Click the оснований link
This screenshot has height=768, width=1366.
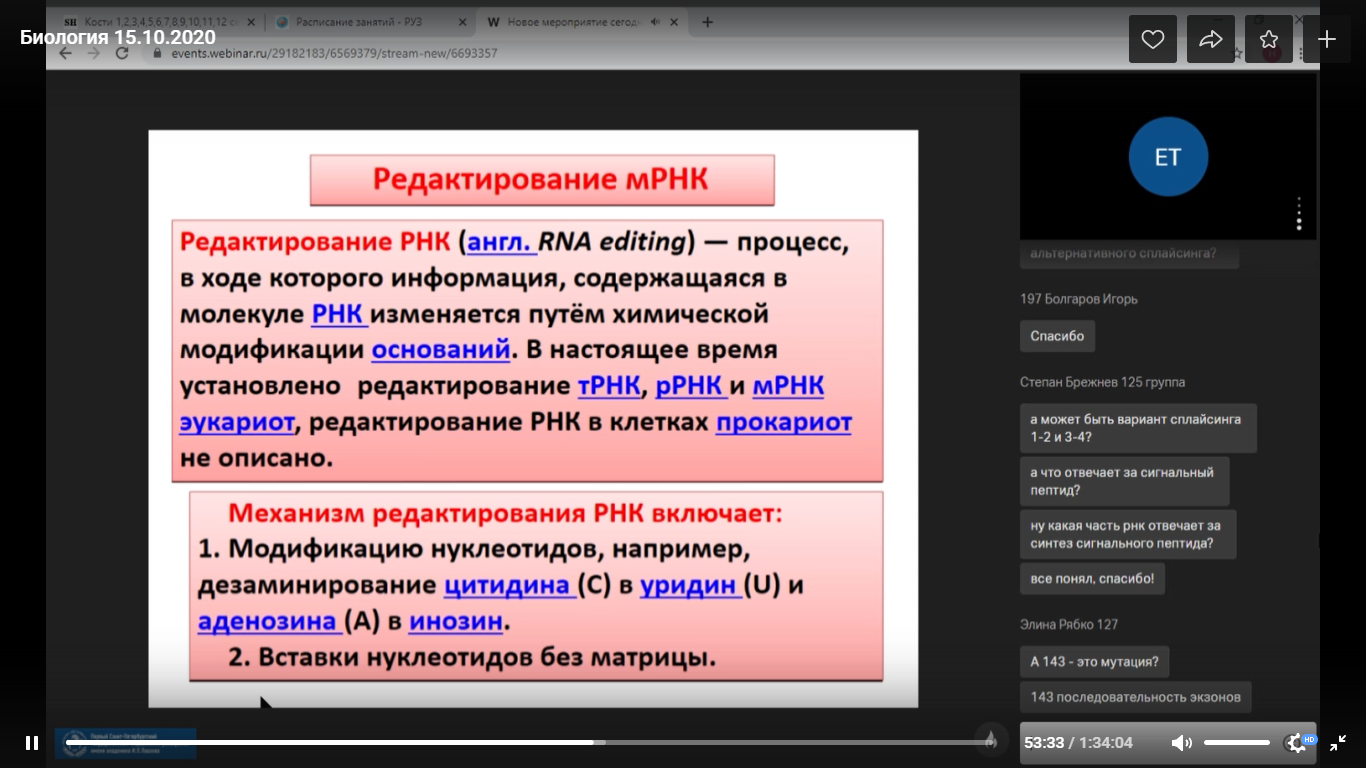tap(441, 351)
